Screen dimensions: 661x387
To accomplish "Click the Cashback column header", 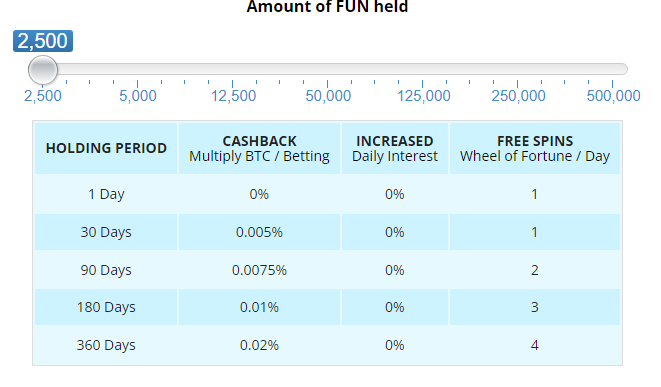I will (259, 148).
